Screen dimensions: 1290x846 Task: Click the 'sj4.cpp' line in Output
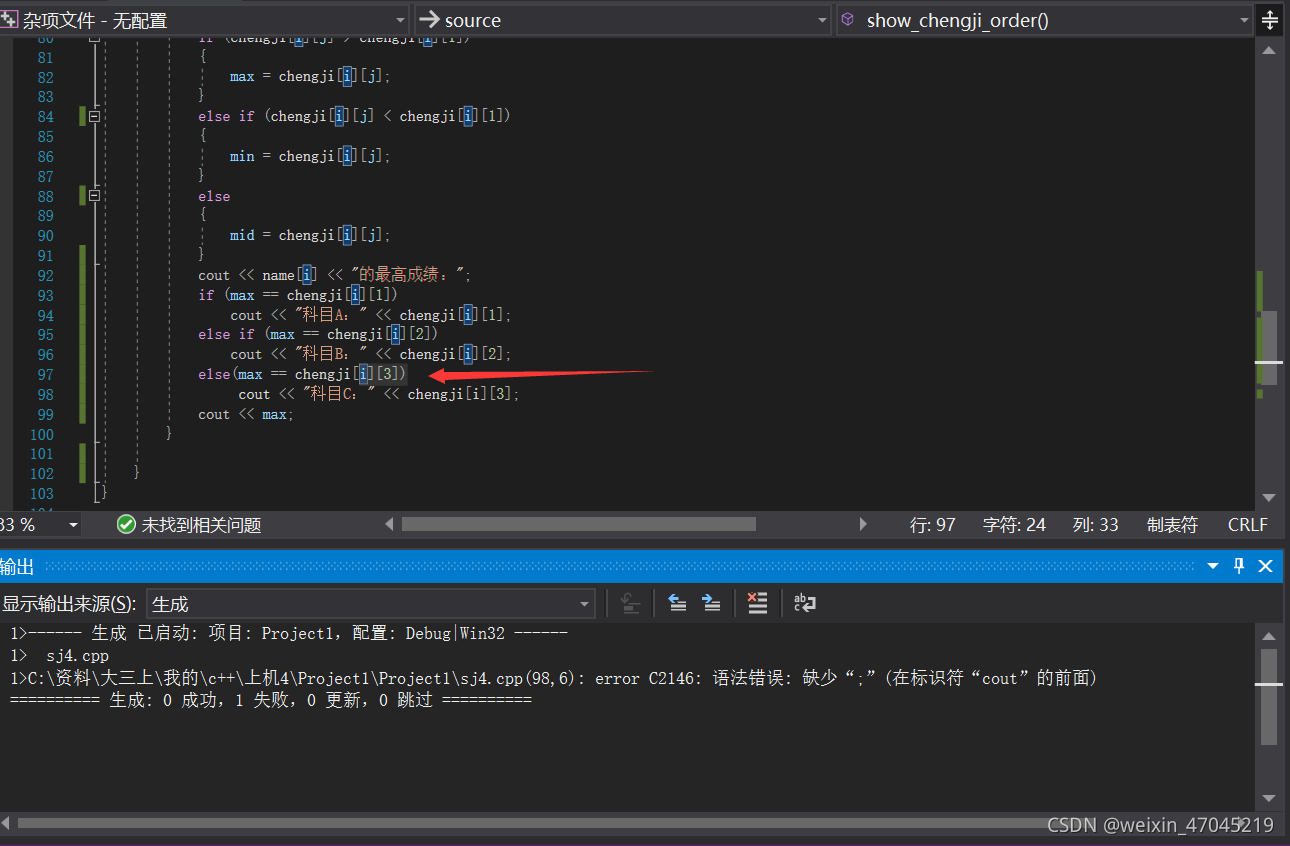77,656
